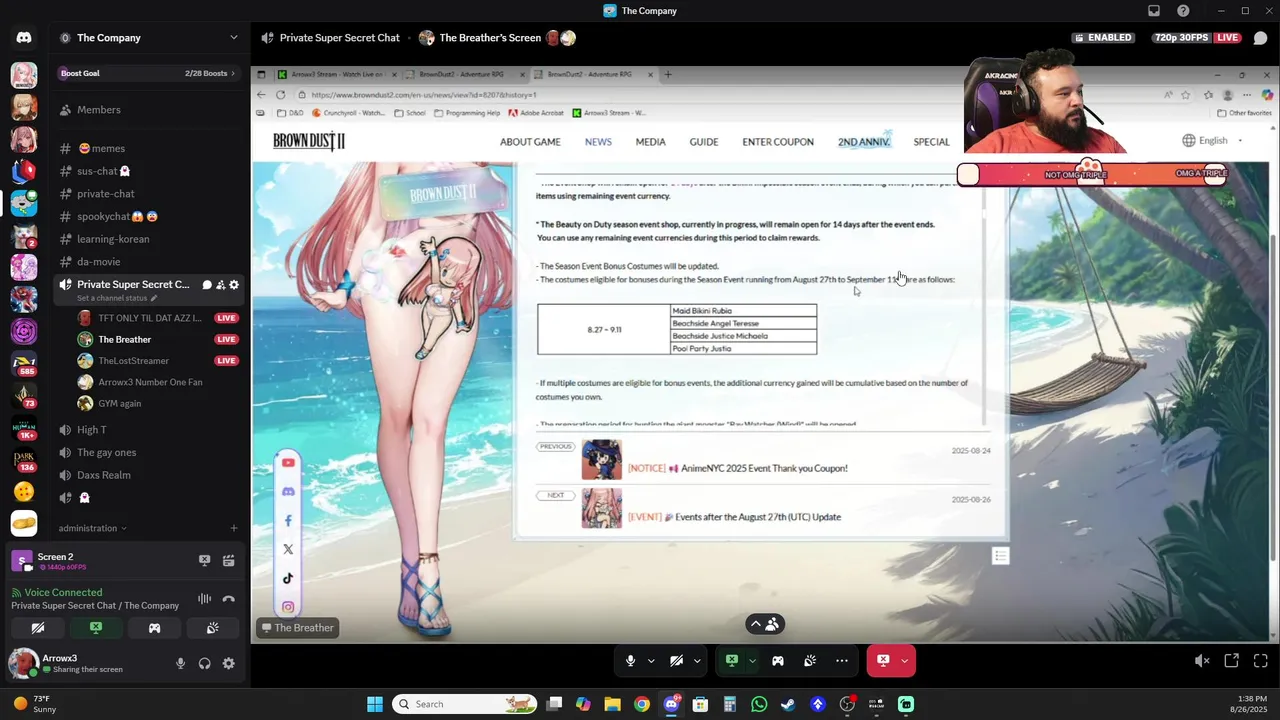Open English language dropdown on Brown Dust site
This screenshot has width=1280, height=720.
1213,141
